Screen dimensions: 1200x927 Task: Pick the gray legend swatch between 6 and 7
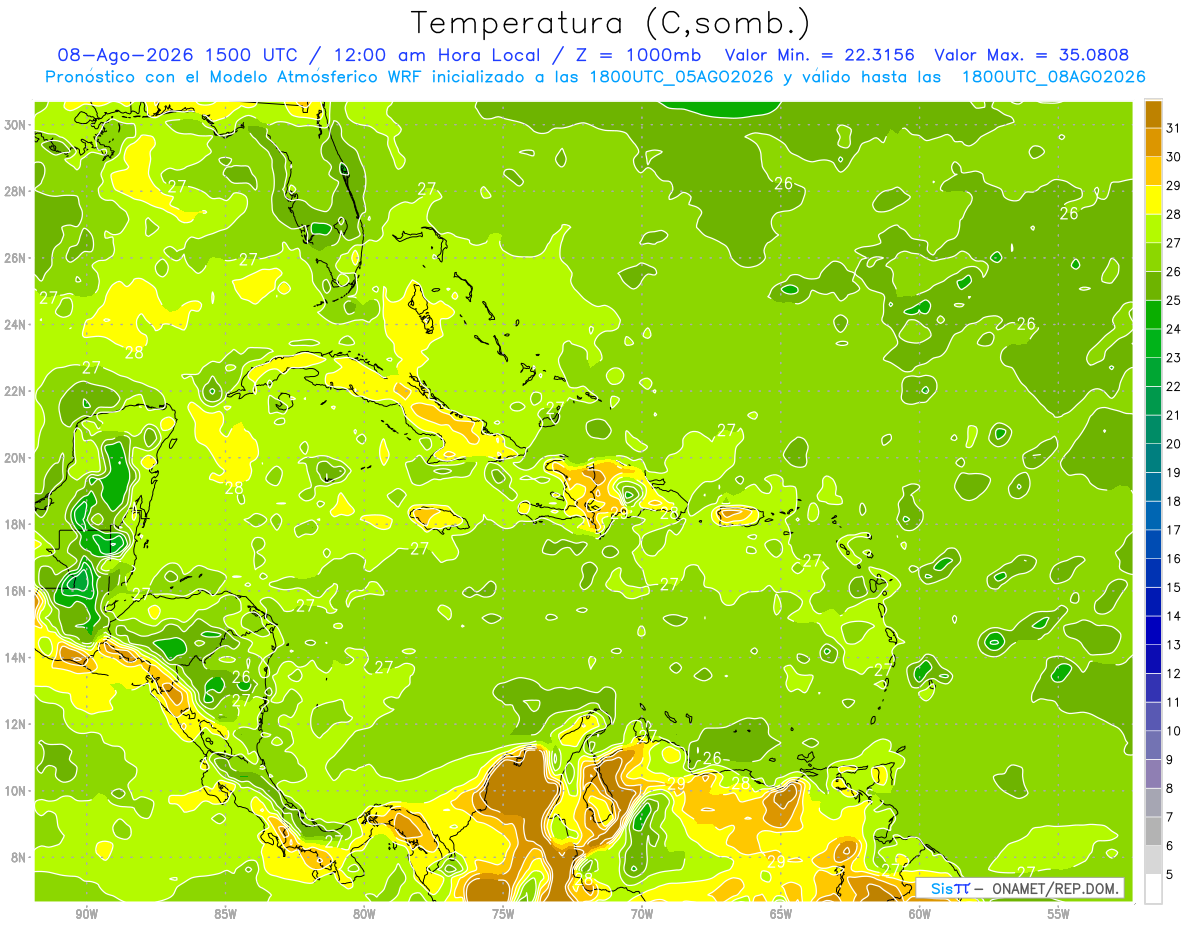1153,831
